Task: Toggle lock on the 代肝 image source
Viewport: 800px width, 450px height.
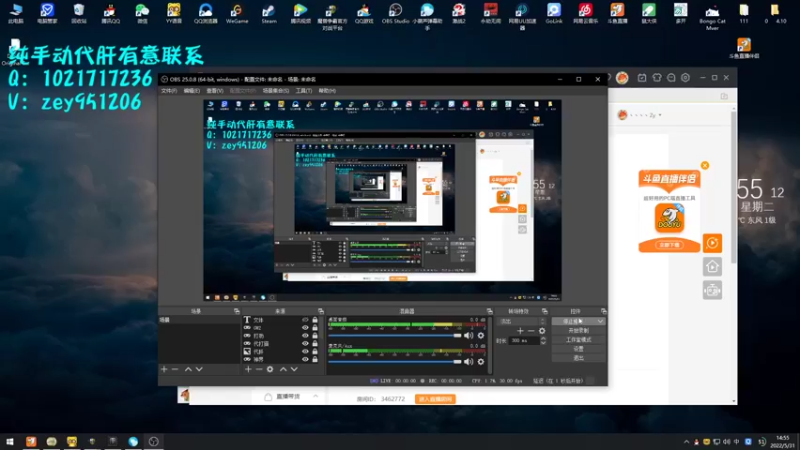Action: click(x=315, y=352)
